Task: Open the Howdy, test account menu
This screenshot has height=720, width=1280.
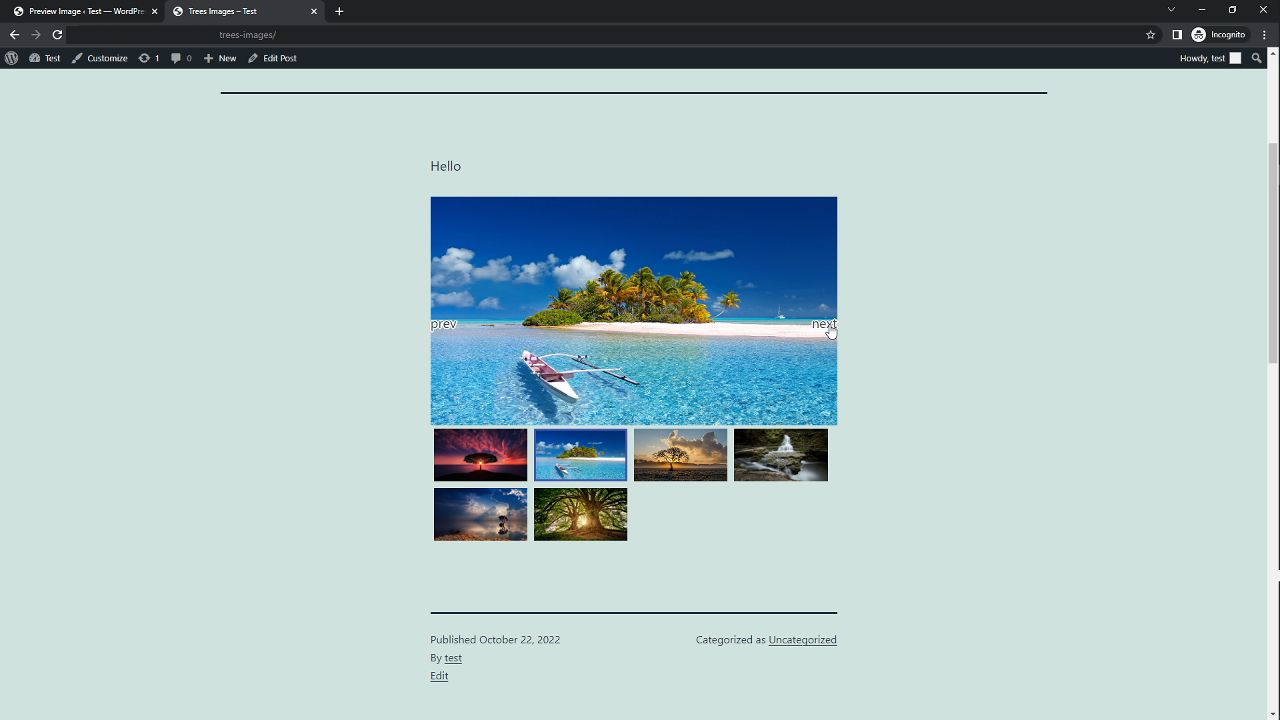Action: pos(1210,58)
